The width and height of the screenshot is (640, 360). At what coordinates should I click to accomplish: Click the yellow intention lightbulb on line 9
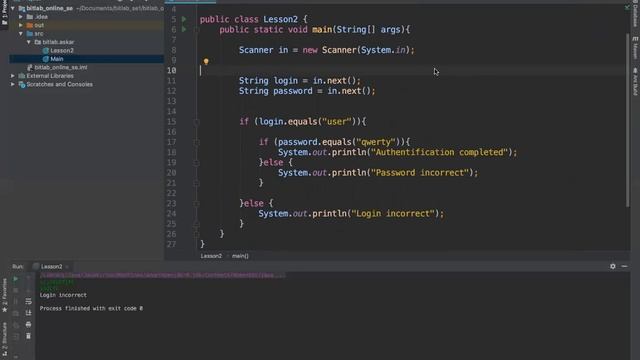206,62
